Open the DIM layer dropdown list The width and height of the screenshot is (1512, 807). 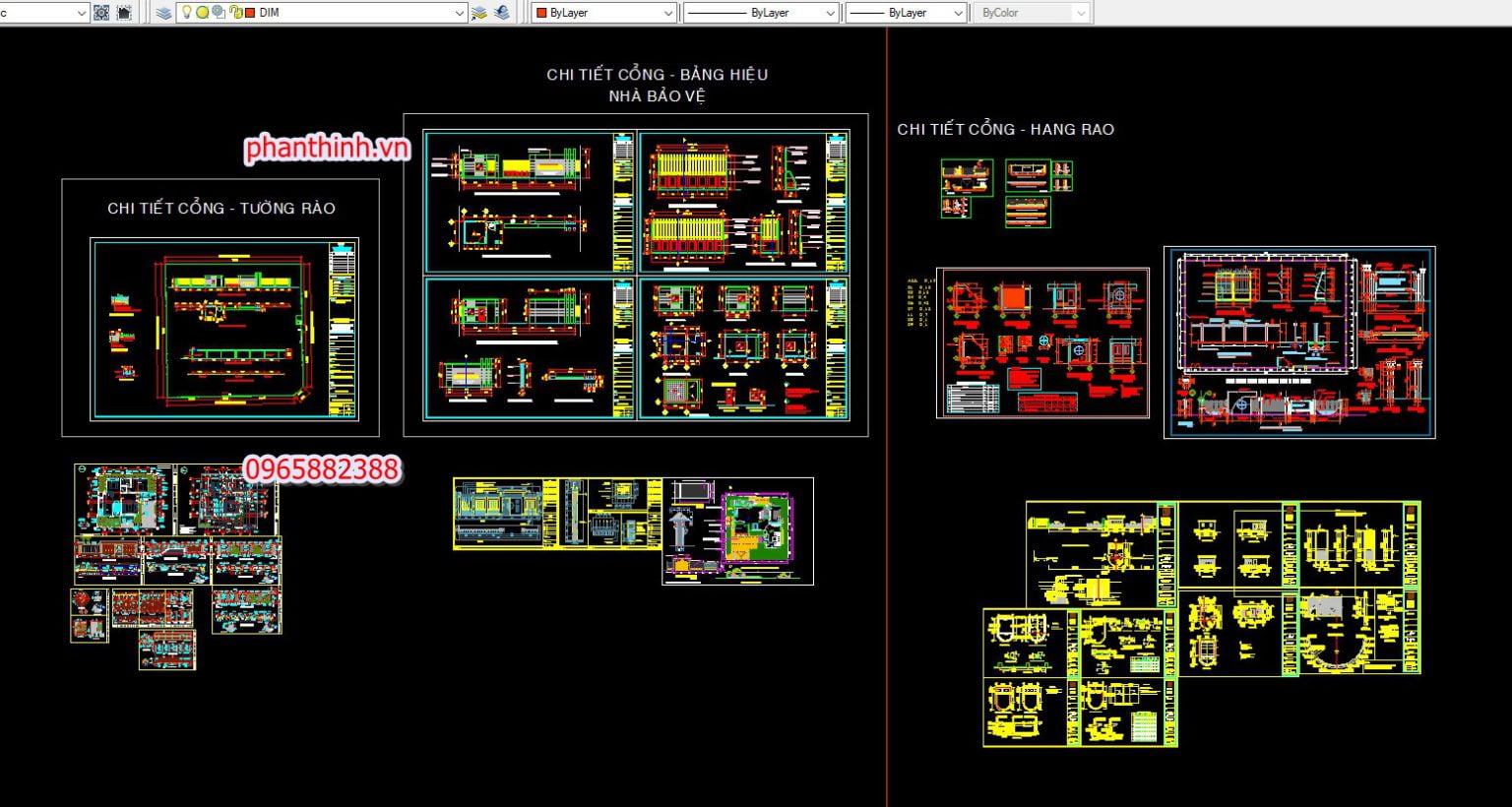[459, 13]
